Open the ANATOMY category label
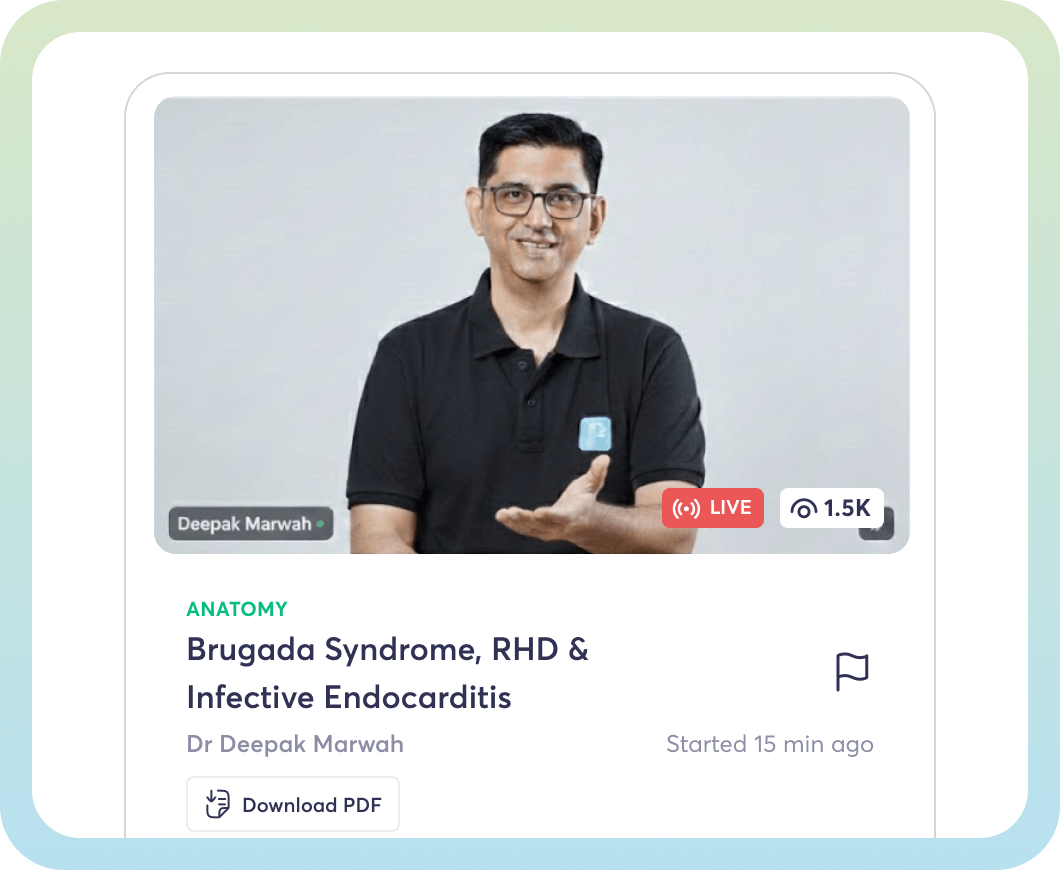The width and height of the screenshot is (1060, 870). (237, 609)
